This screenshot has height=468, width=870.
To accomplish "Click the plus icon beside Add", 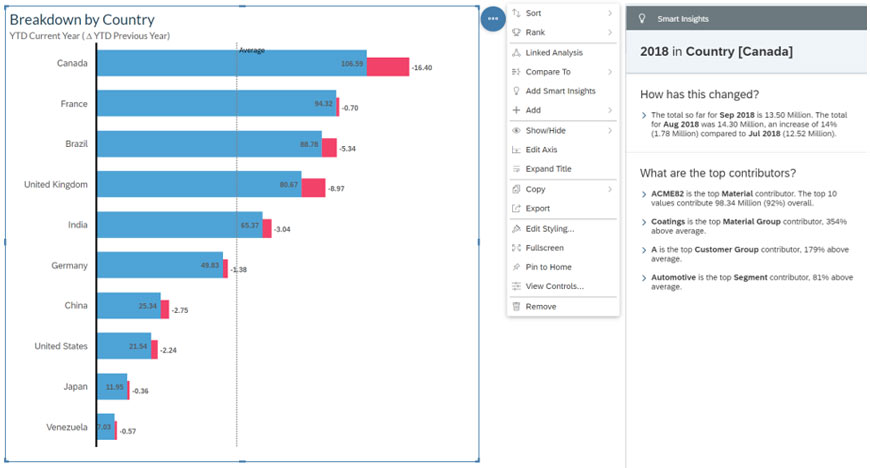I will [x=516, y=110].
